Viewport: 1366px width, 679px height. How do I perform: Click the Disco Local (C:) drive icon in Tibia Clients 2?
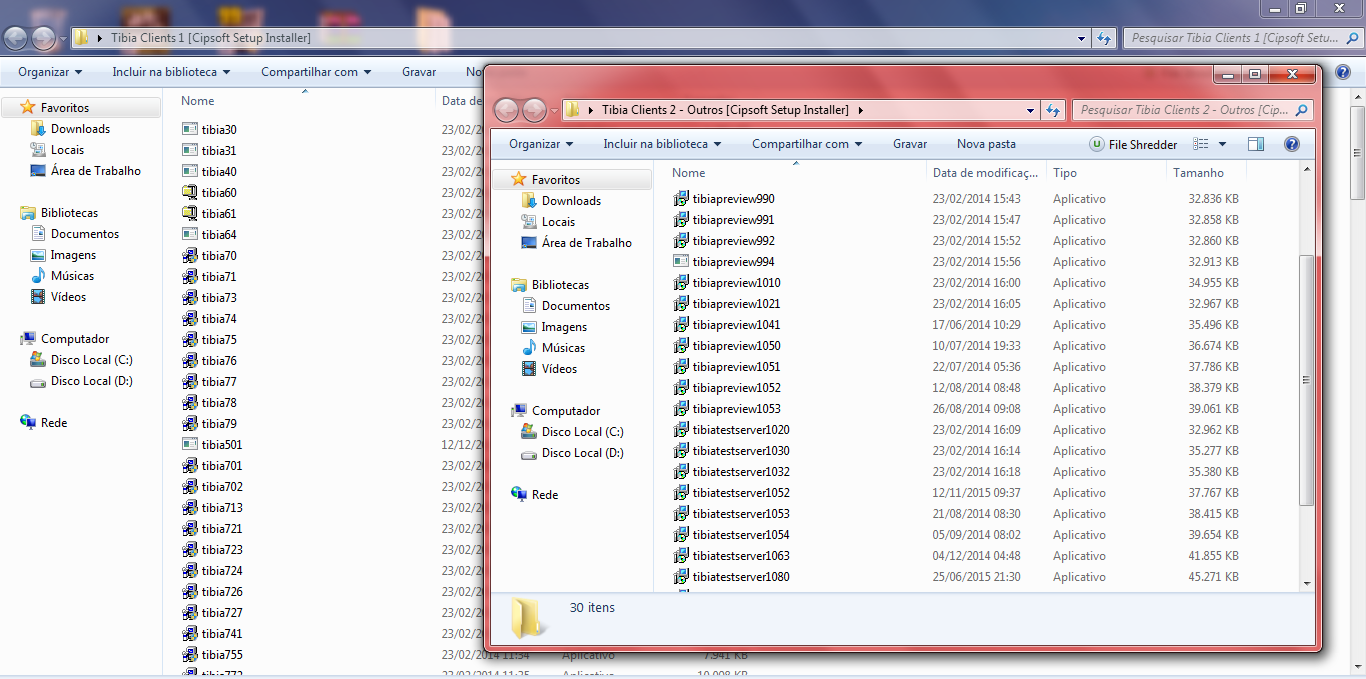pyautogui.click(x=529, y=432)
